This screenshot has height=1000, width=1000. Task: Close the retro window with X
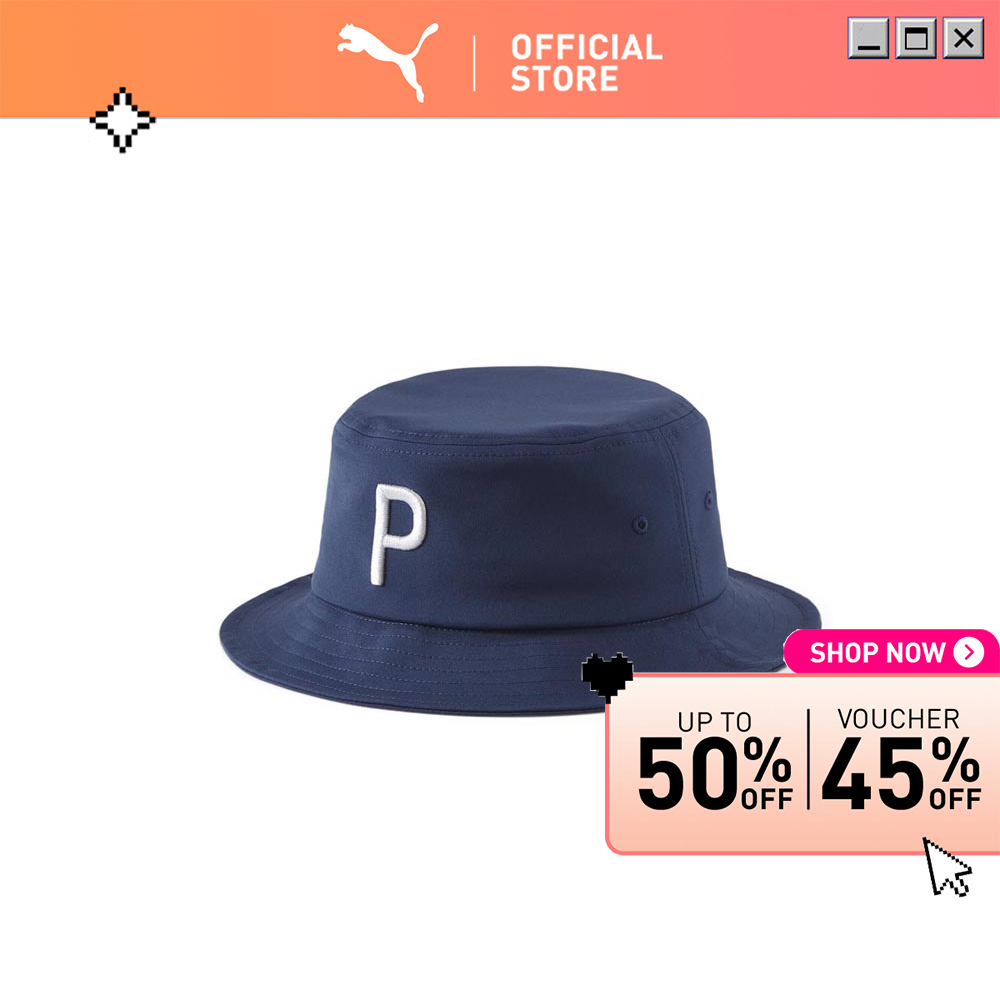tap(963, 38)
